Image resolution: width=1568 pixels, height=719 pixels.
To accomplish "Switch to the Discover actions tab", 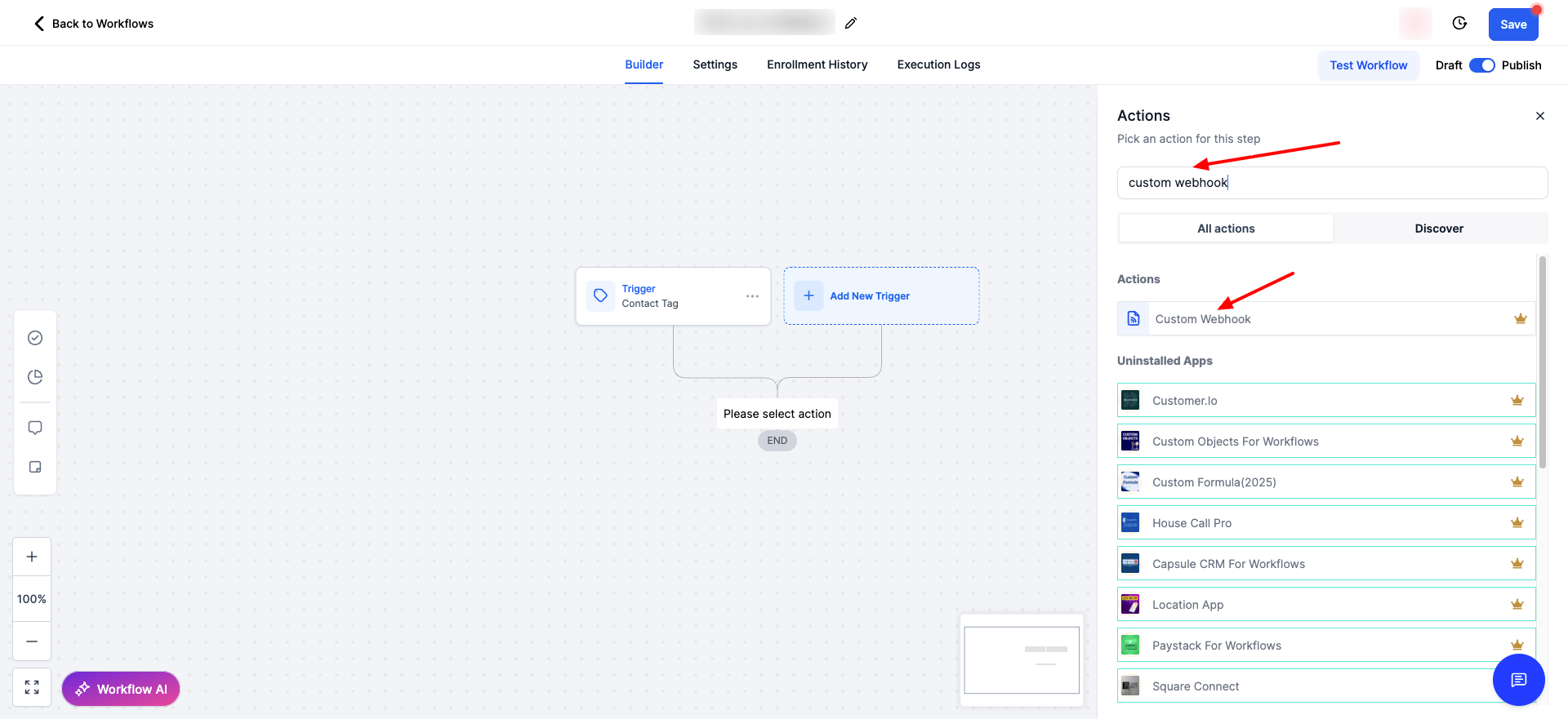I will 1439,229.
